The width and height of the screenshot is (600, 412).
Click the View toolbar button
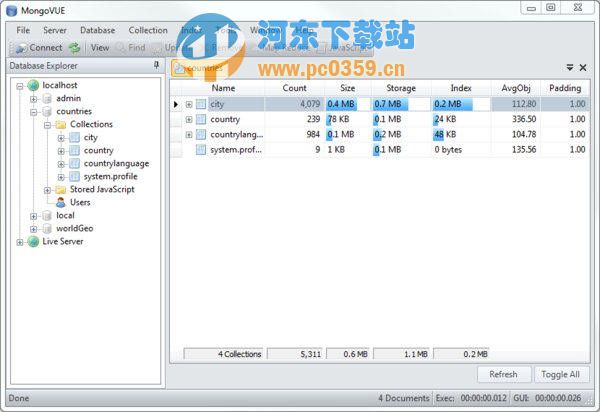click(100, 48)
